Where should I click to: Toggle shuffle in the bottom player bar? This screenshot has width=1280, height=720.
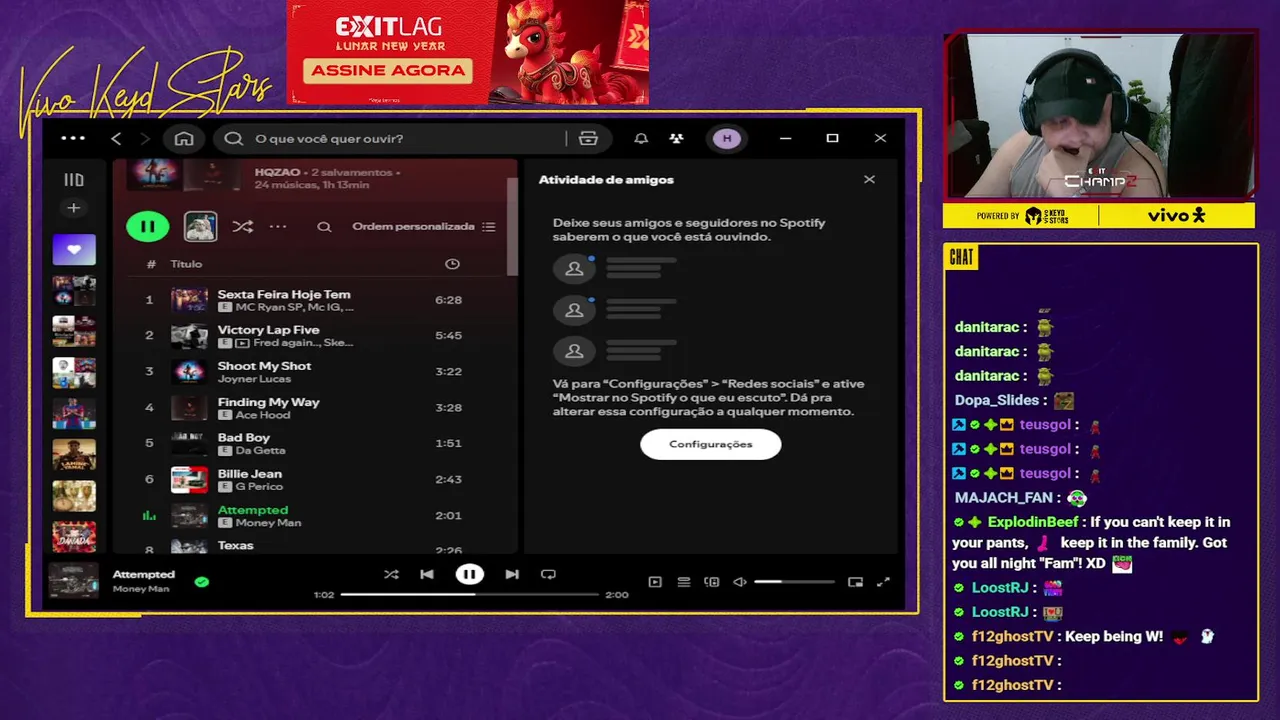point(391,574)
